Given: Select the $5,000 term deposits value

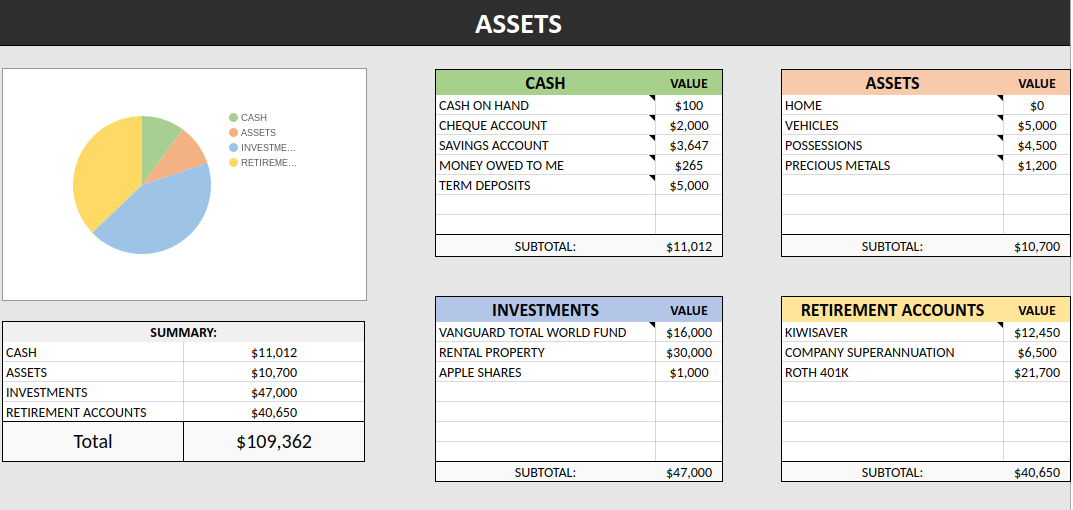Looking at the screenshot, I should pyautogui.click(x=689, y=185).
